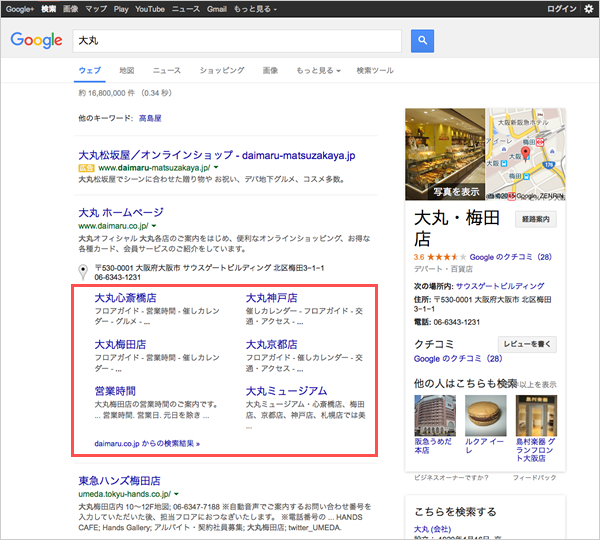This screenshot has height=540, width=600.
Task: Click the star rating of 大丸・梅田店
Action: click(447, 257)
